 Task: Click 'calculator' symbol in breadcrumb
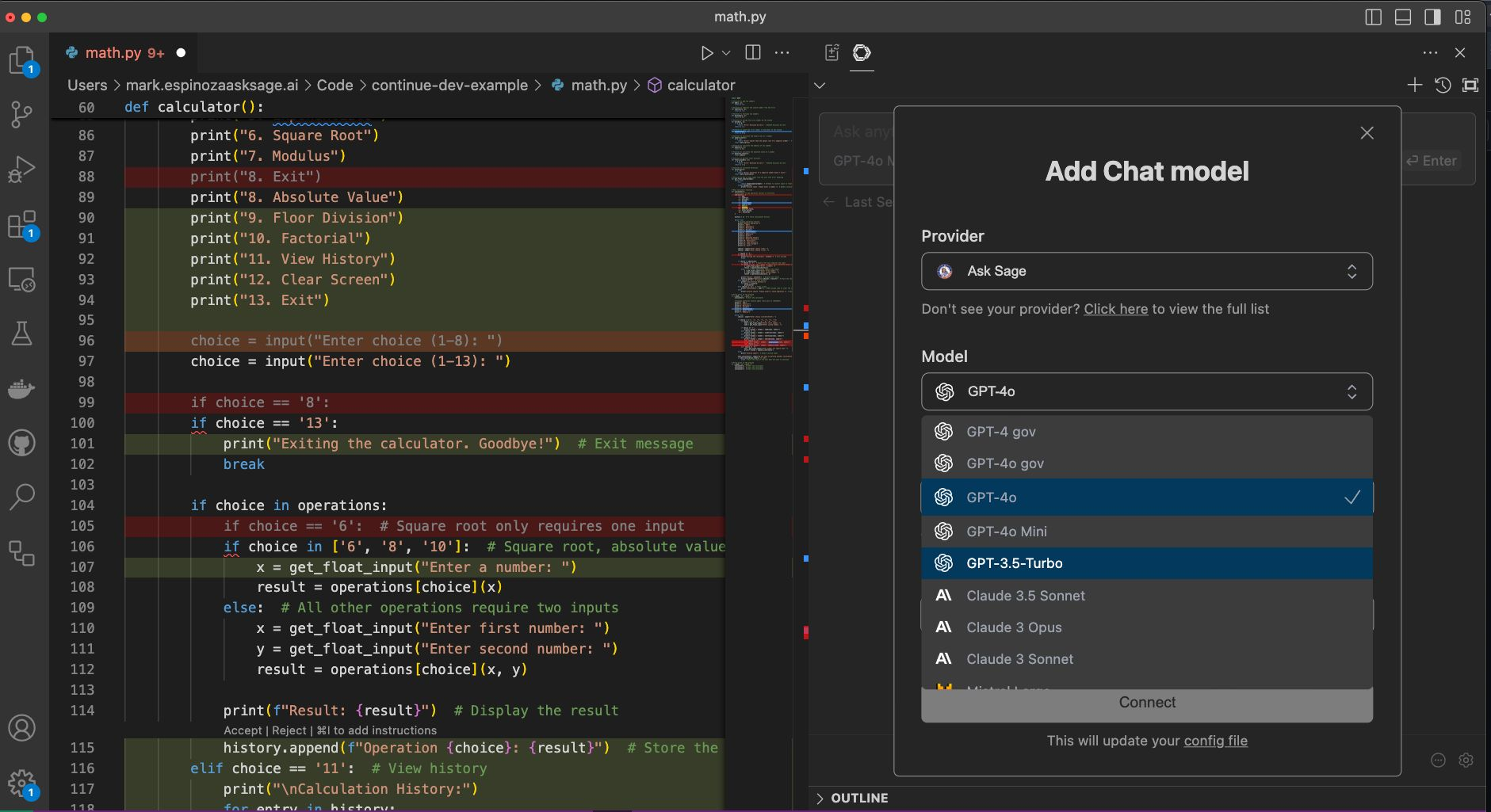701,85
